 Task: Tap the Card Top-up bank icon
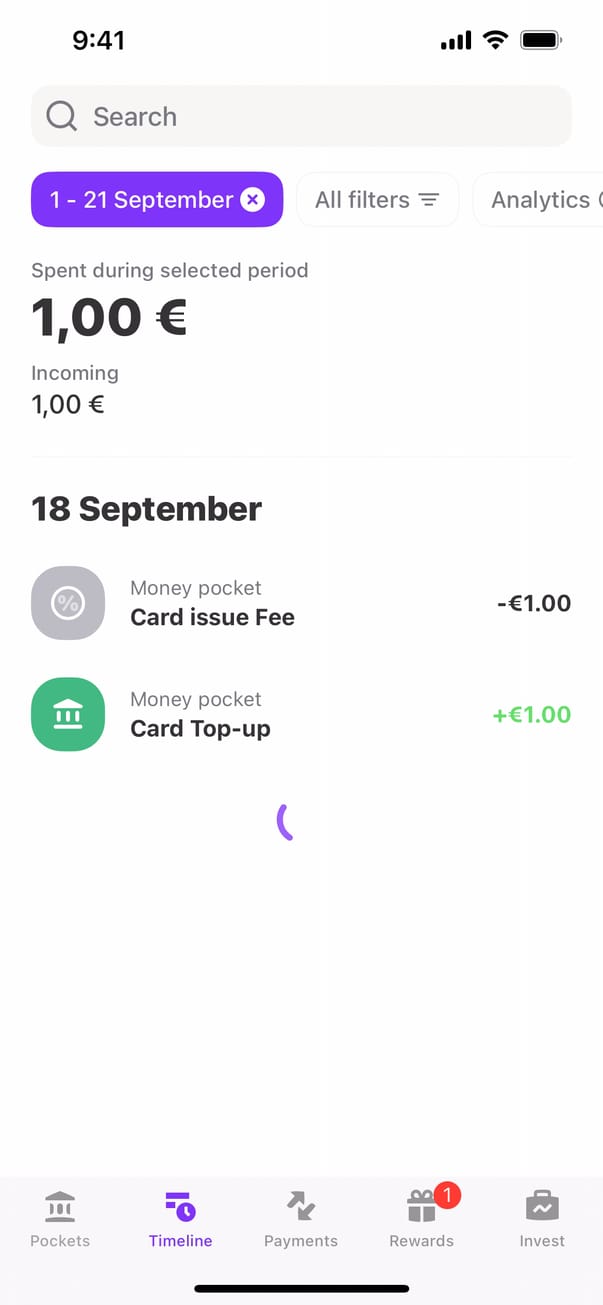(x=68, y=714)
